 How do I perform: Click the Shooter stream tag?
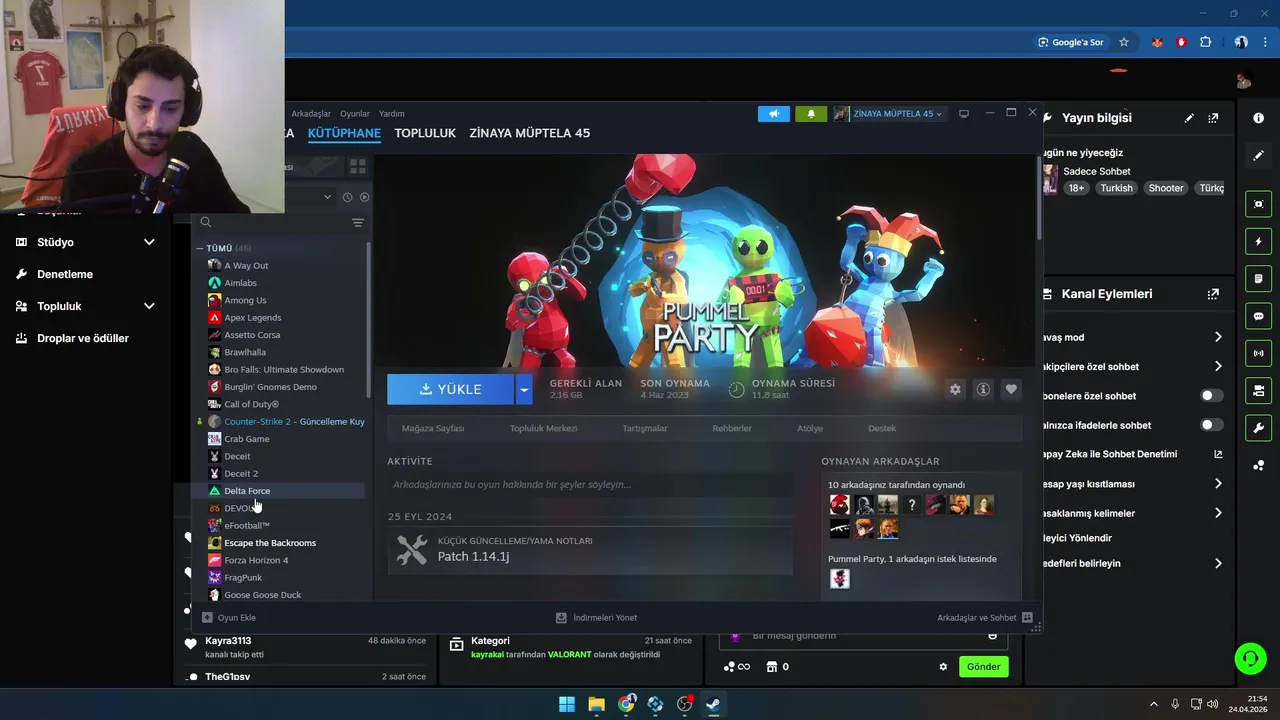[x=1166, y=188]
